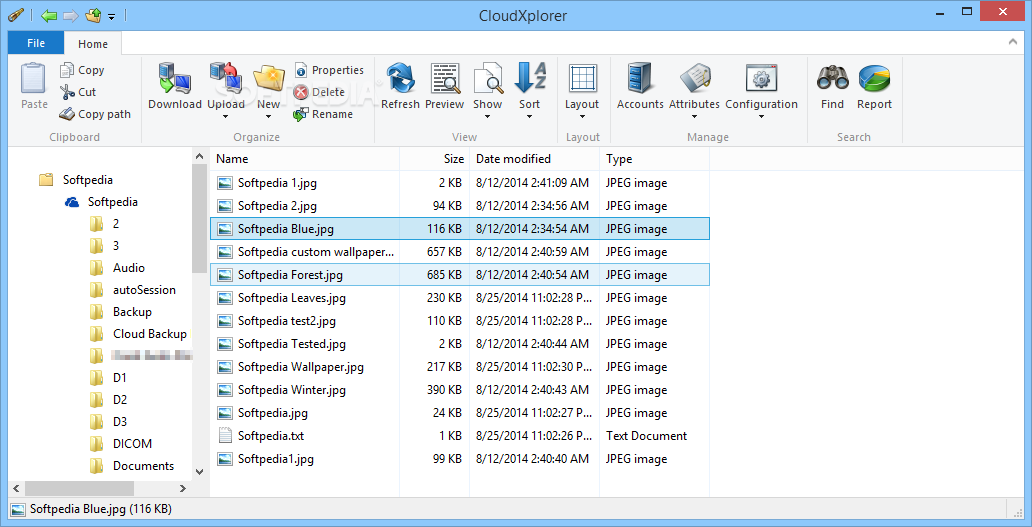1032x527 pixels.
Task: Click the Download toolbar icon
Action: coord(174,78)
